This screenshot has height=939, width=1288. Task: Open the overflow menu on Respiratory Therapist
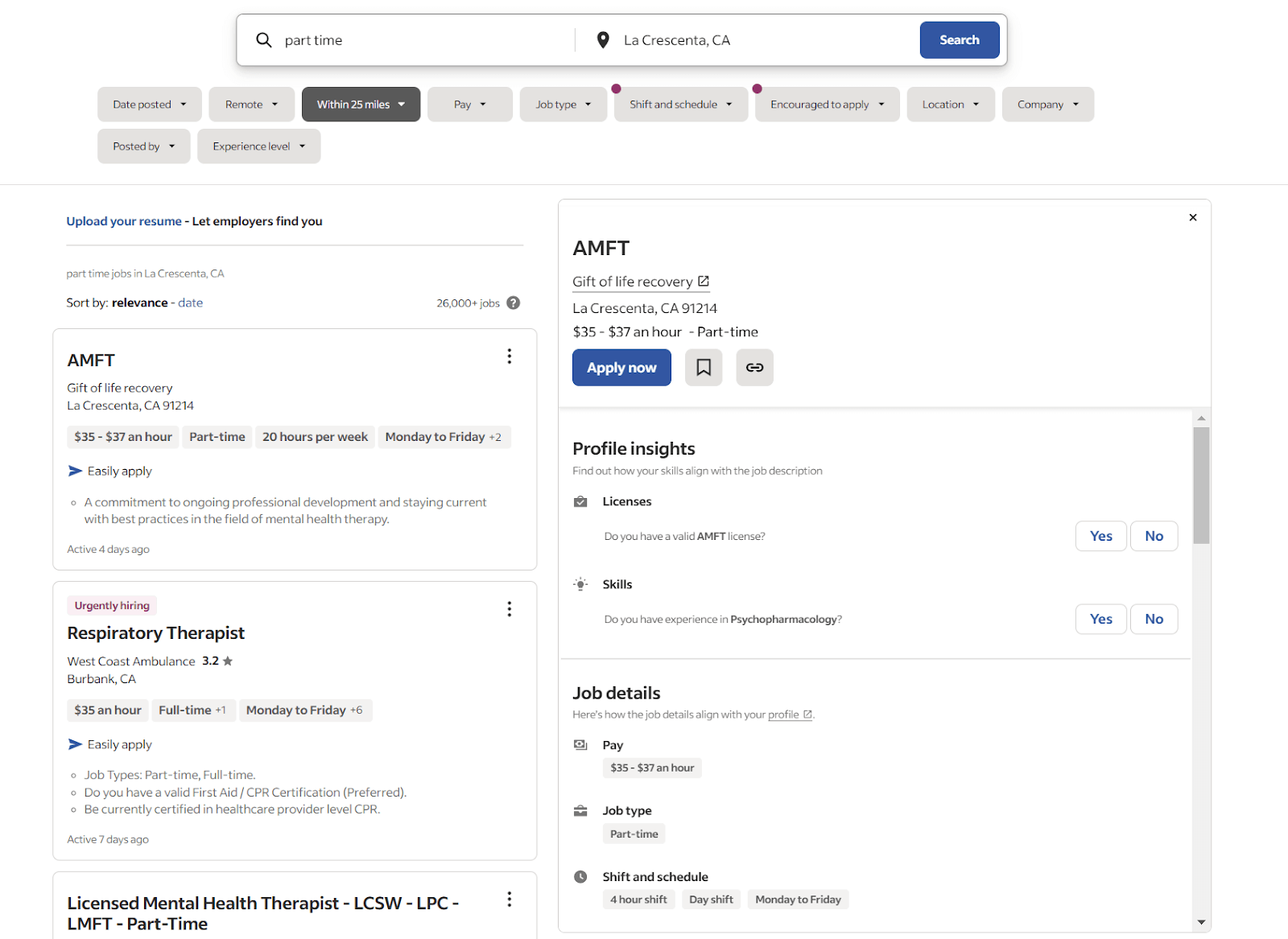(509, 609)
